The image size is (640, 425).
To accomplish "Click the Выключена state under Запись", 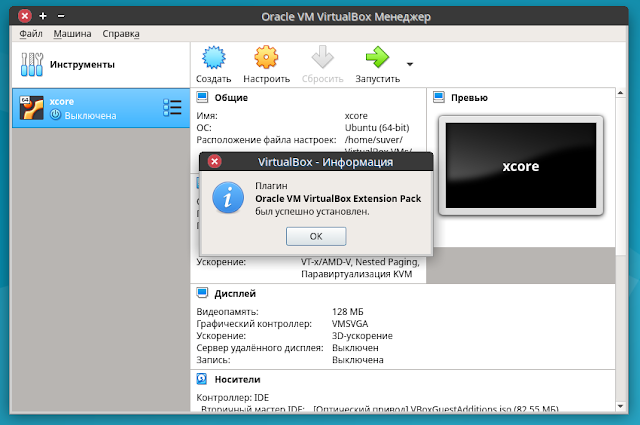I will pyautogui.click(x=358, y=360).
